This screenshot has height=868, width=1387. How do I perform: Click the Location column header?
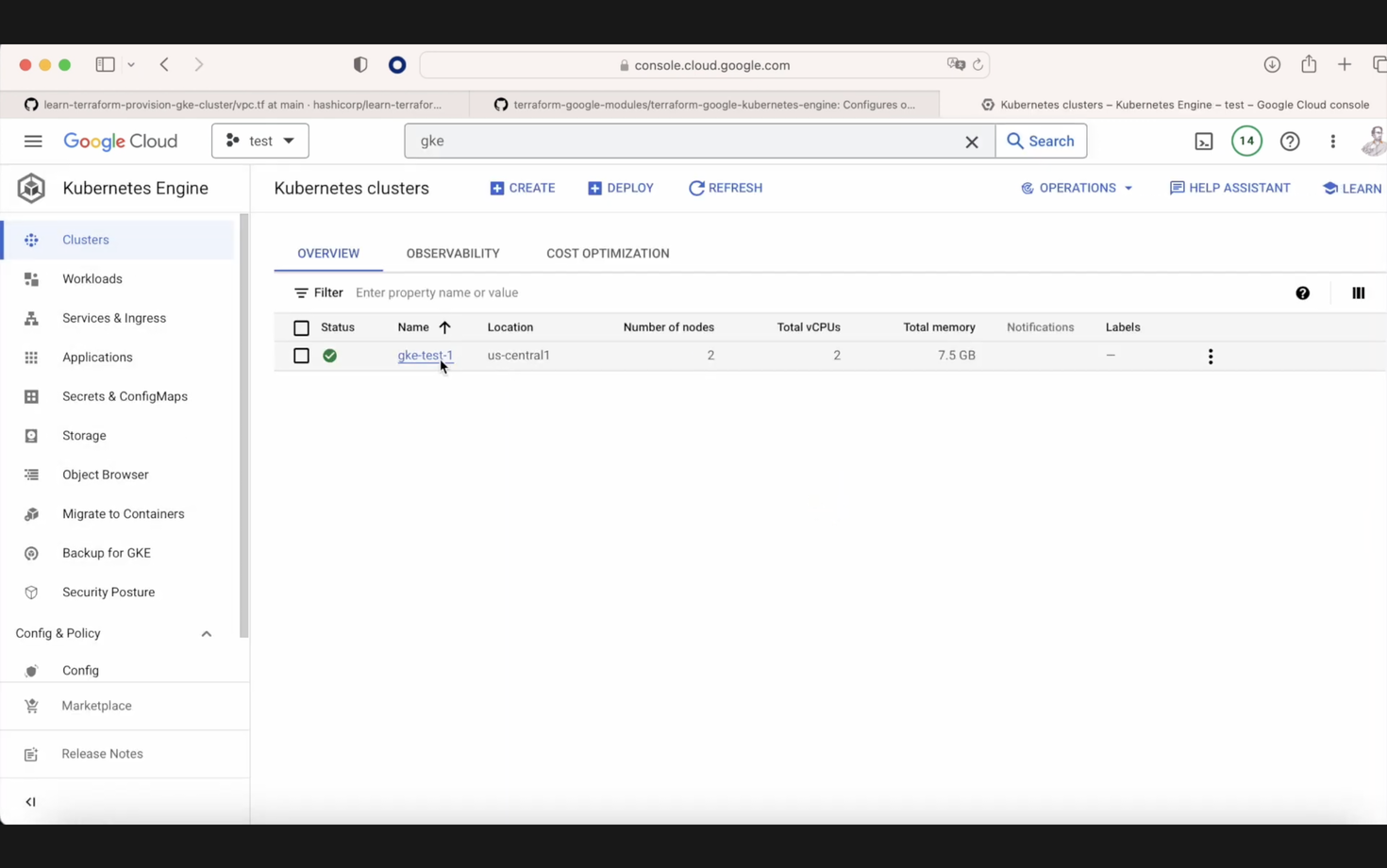[x=510, y=327]
